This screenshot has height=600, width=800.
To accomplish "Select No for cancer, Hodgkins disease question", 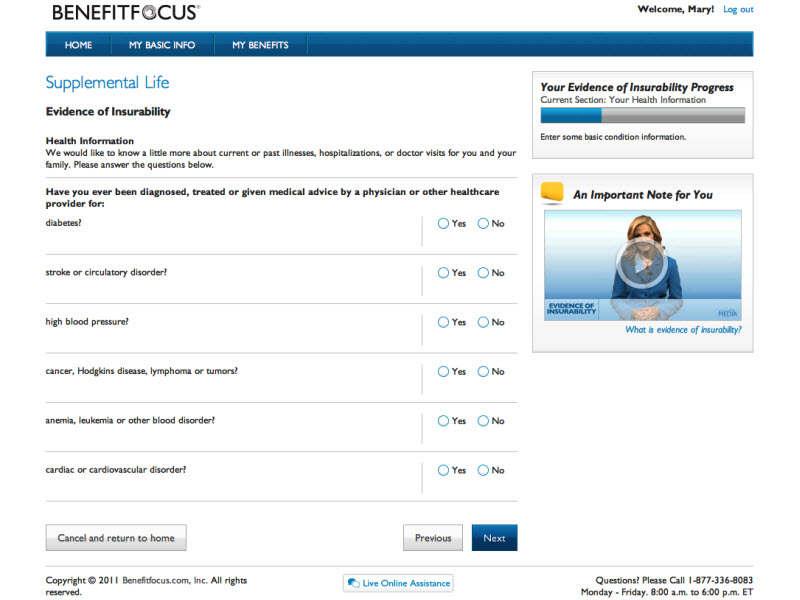I will coord(483,371).
